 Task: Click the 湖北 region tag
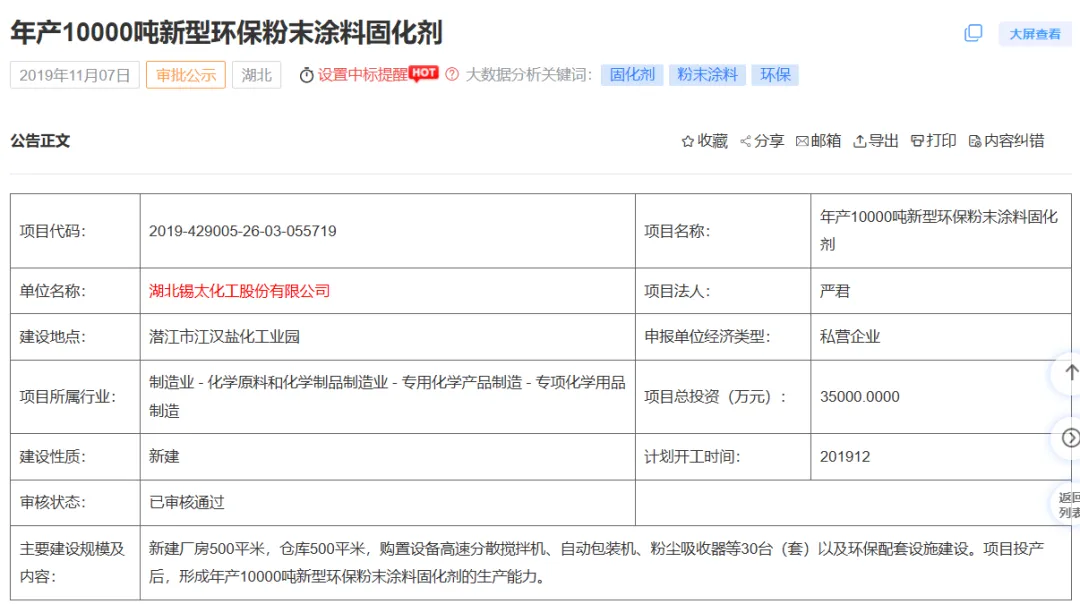click(257, 75)
